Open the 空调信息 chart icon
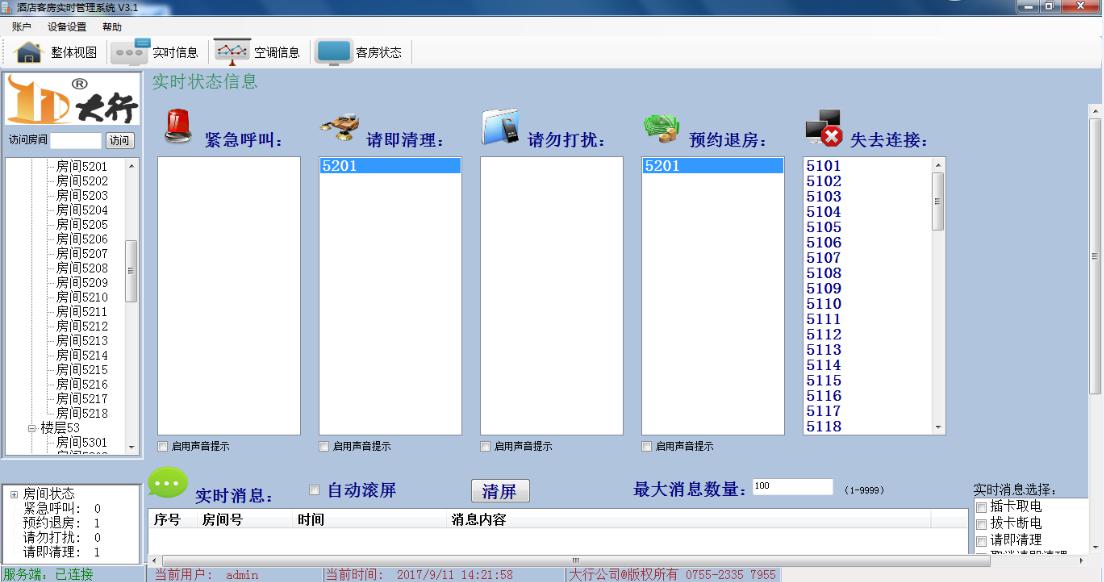 pyautogui.click(x=232, y=52)
